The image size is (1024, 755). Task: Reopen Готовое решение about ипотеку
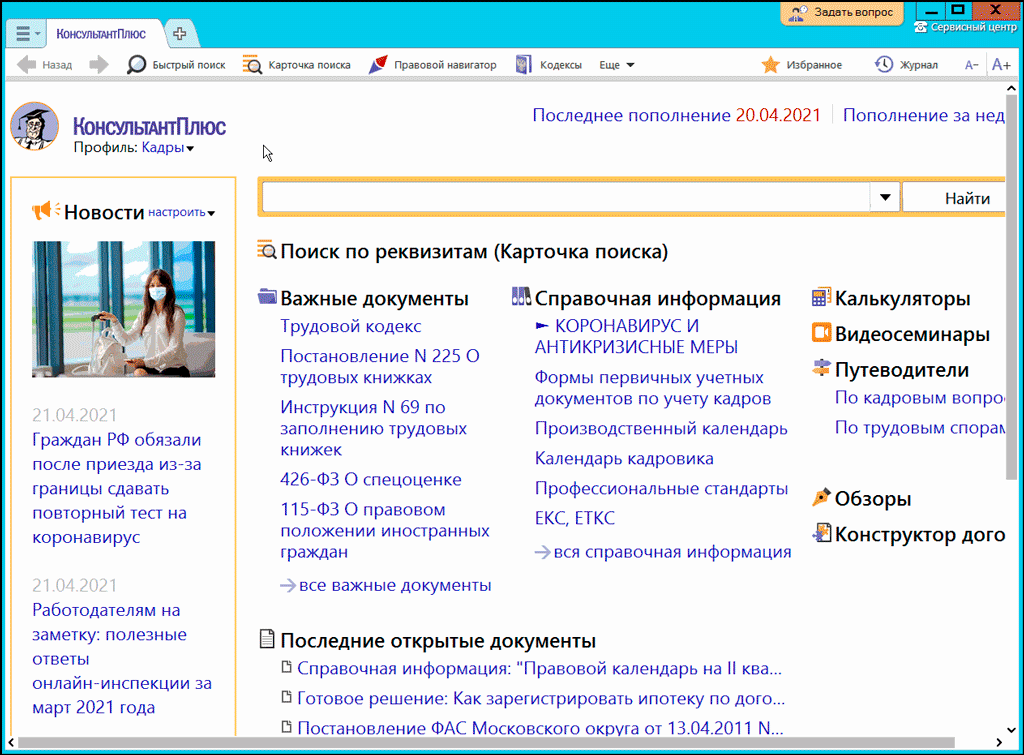541,698
